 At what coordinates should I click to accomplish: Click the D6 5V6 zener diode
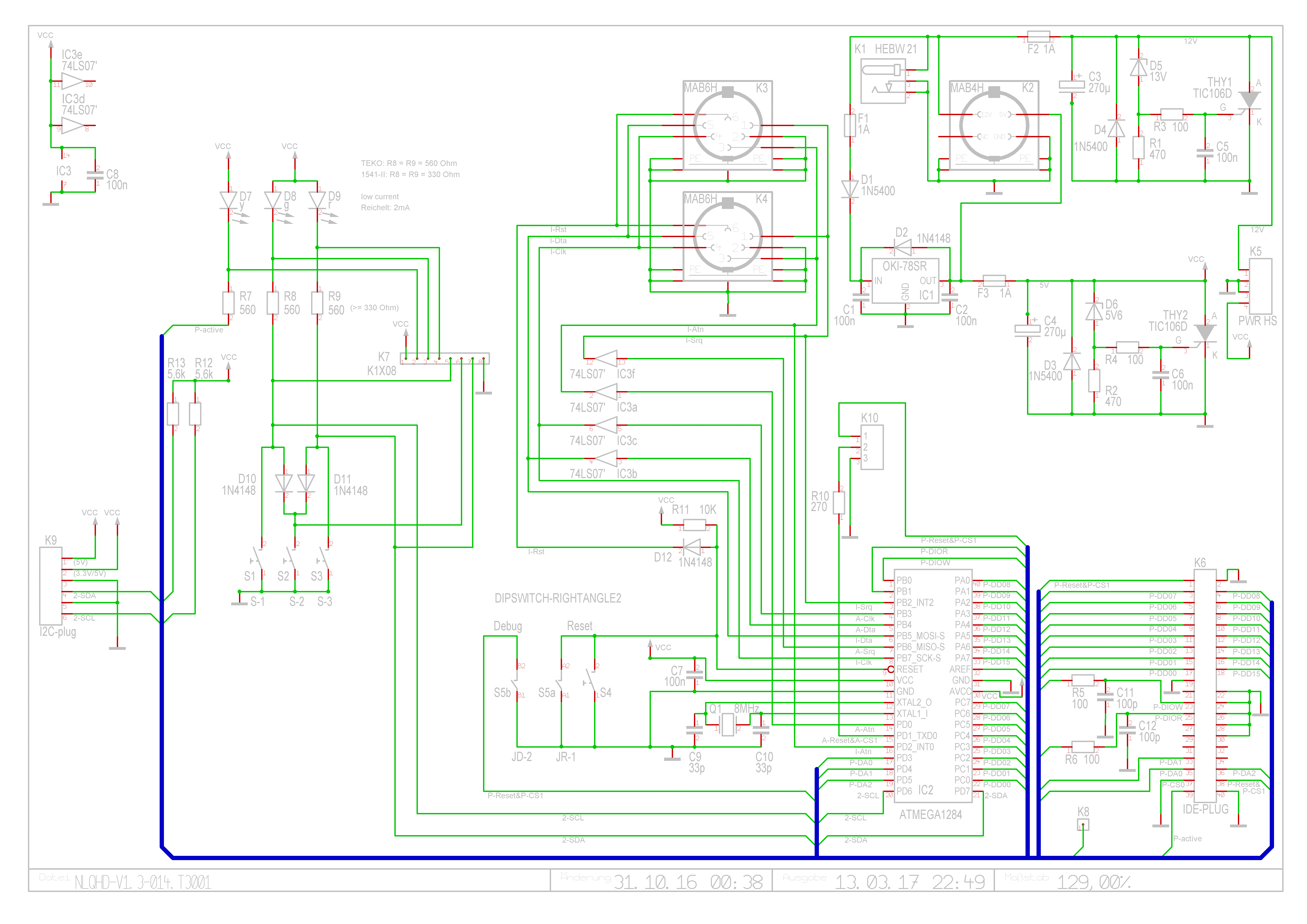pos(1094,311)
